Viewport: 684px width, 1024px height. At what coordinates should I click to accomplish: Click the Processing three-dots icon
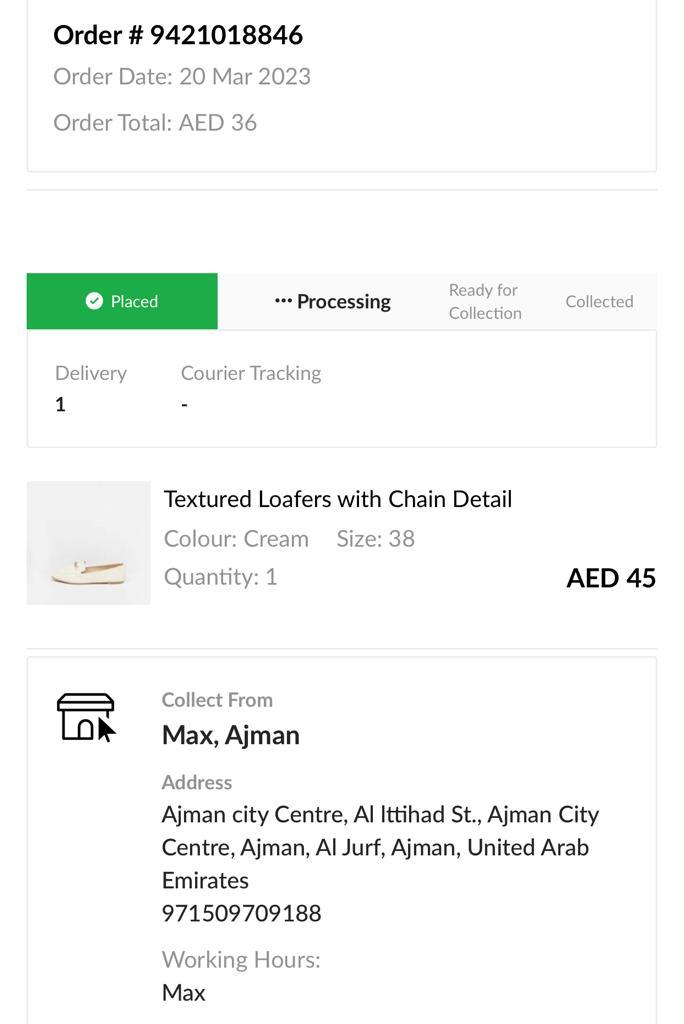pos(283,301)
